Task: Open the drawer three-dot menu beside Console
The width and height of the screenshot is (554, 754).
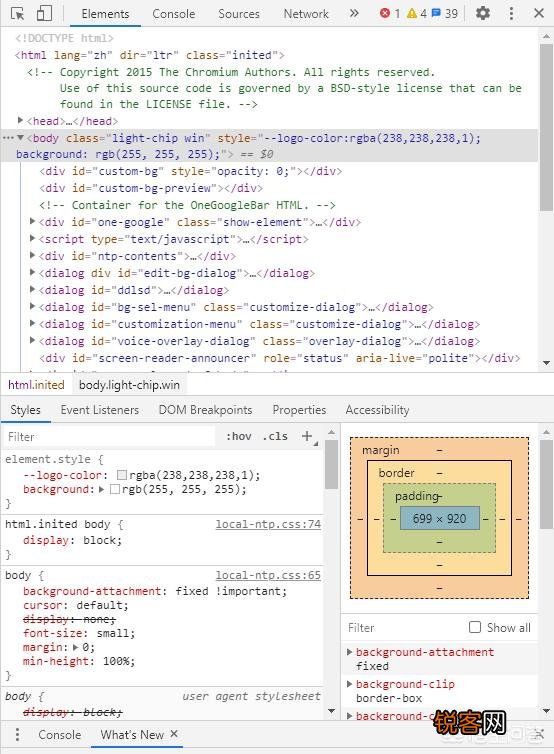Action: 17,734
